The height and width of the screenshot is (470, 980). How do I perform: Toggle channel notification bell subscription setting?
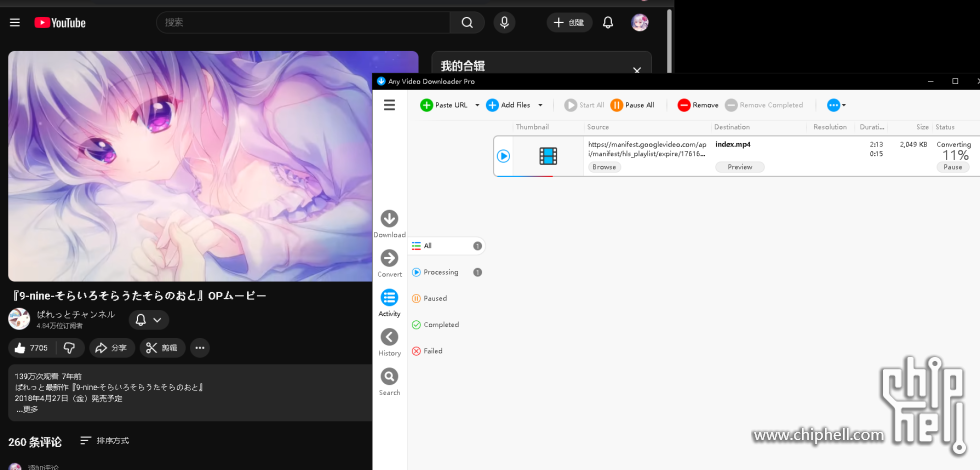148,320
